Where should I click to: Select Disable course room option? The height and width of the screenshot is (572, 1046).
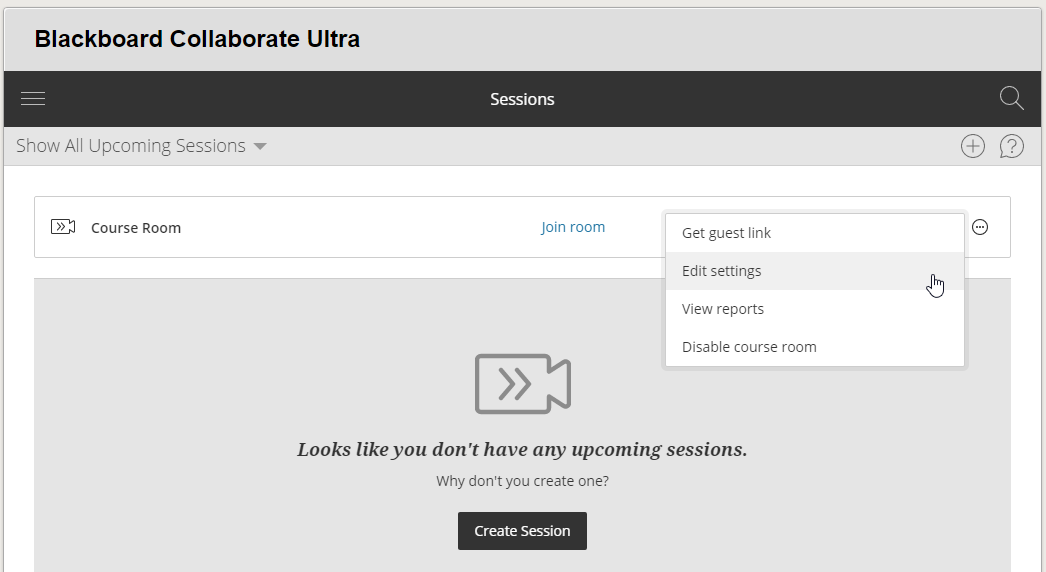[749, 347]
